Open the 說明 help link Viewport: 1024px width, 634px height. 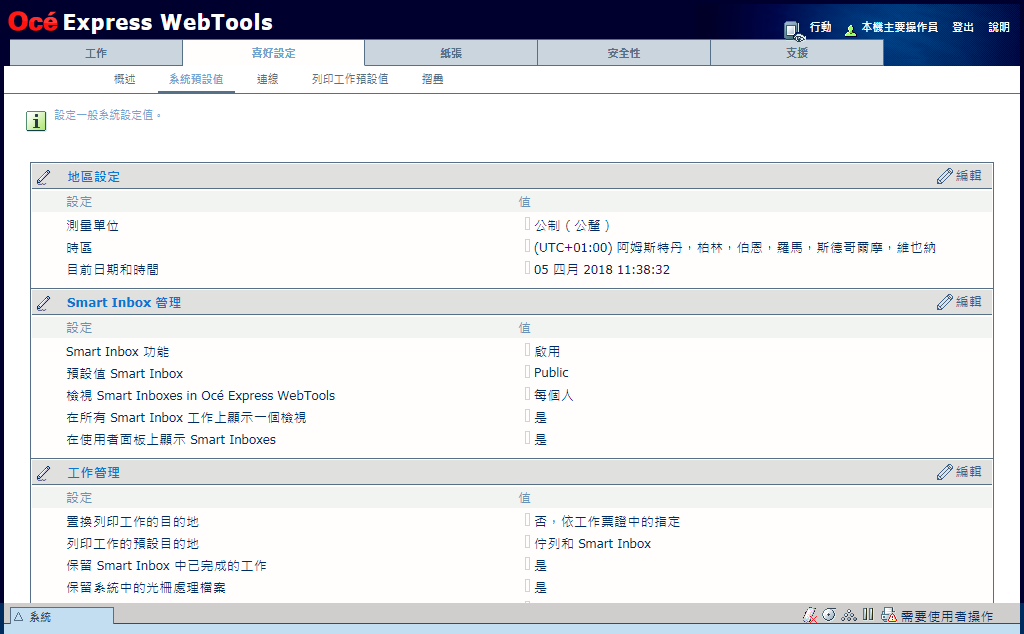pyautogui.click(x=999, y=28)
